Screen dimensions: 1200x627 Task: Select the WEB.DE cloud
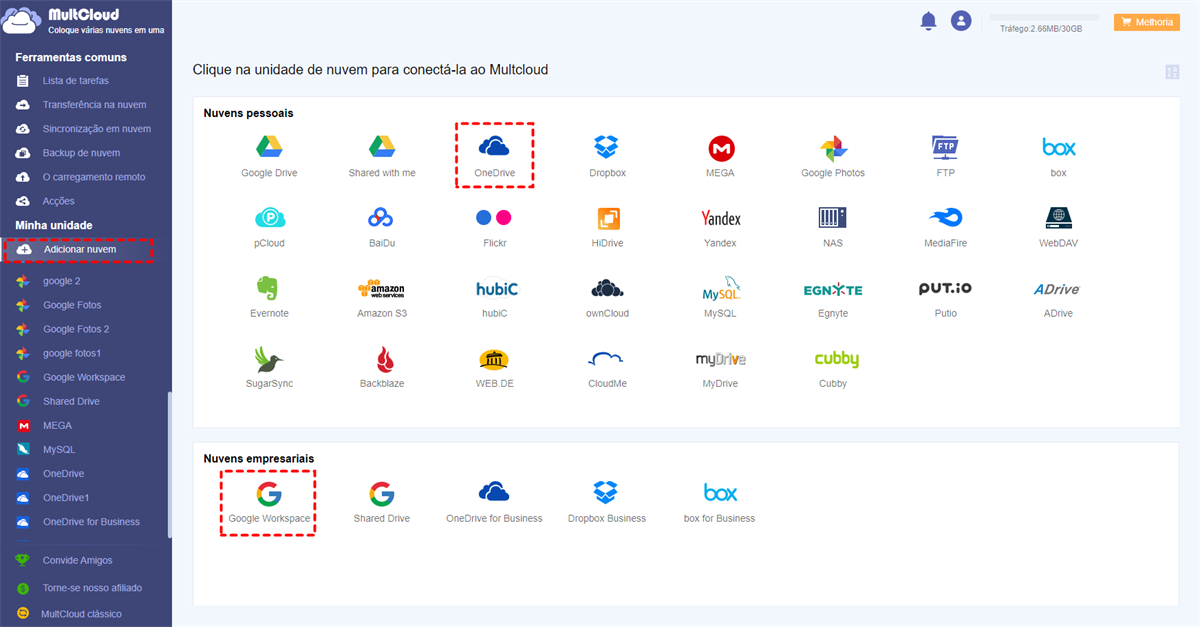pos(494,367)
